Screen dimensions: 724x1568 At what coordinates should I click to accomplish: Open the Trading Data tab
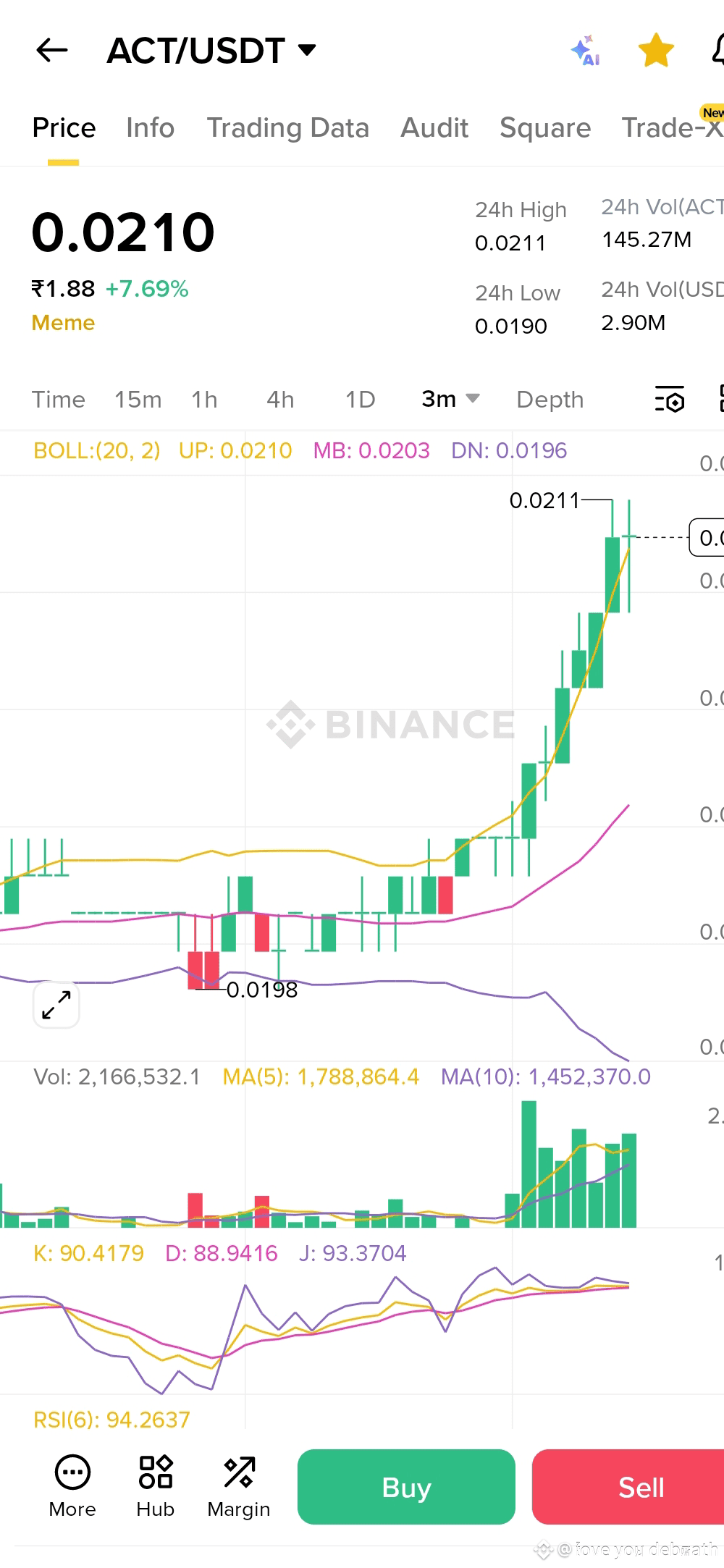pos(288,128)
